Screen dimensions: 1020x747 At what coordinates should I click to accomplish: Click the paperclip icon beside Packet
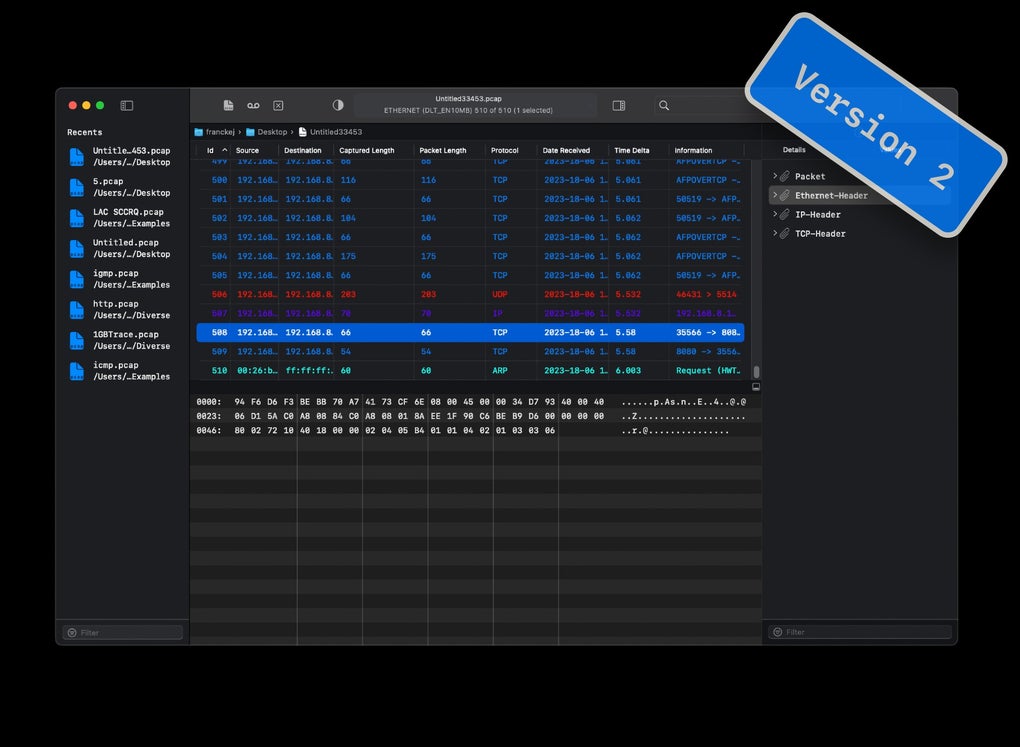785,176
